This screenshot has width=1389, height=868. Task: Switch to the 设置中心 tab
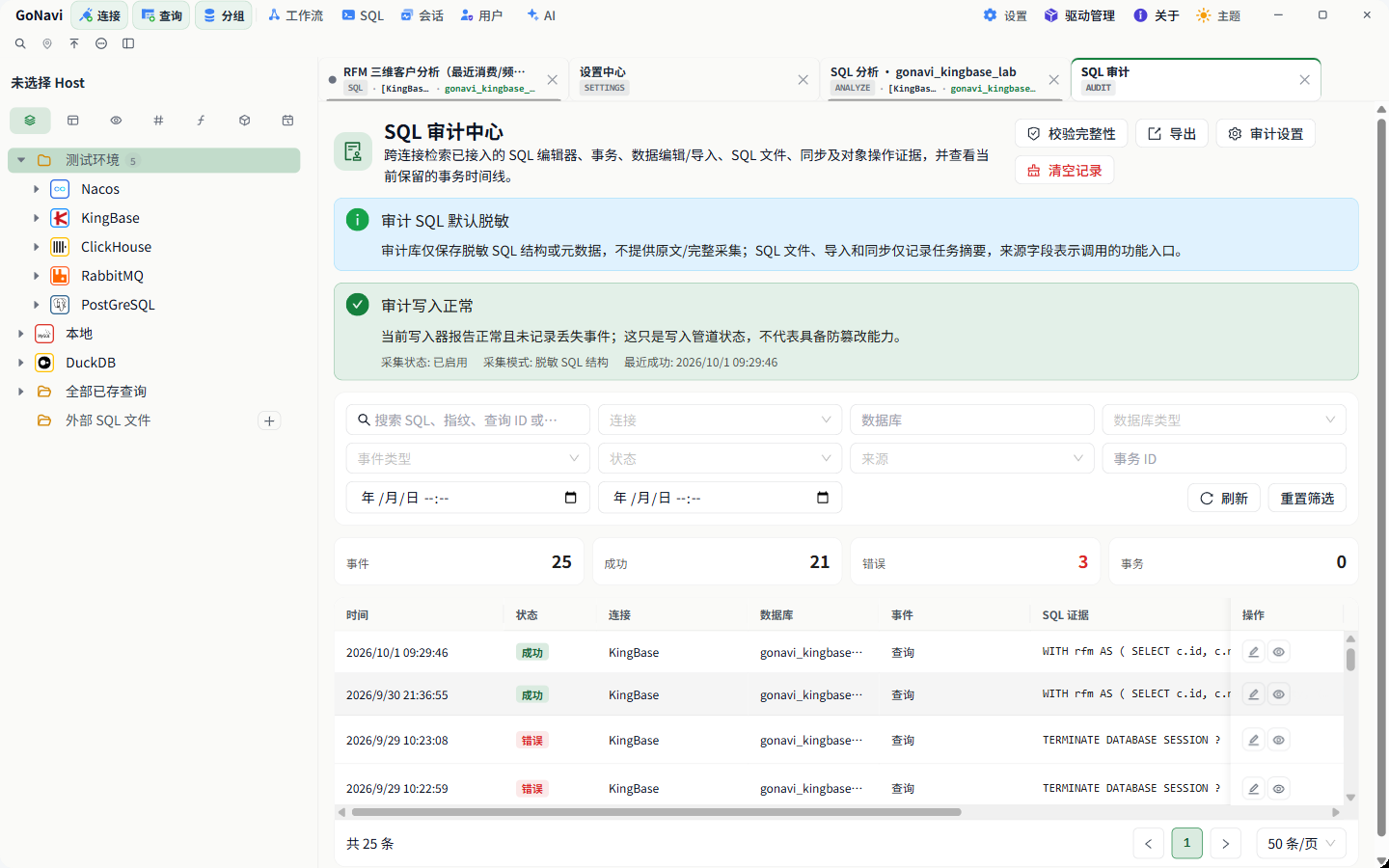694,79
